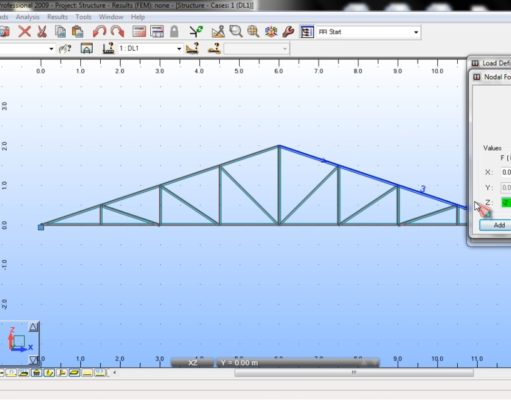Expand the selection dropdown arrow in second toolbar row

51,49
